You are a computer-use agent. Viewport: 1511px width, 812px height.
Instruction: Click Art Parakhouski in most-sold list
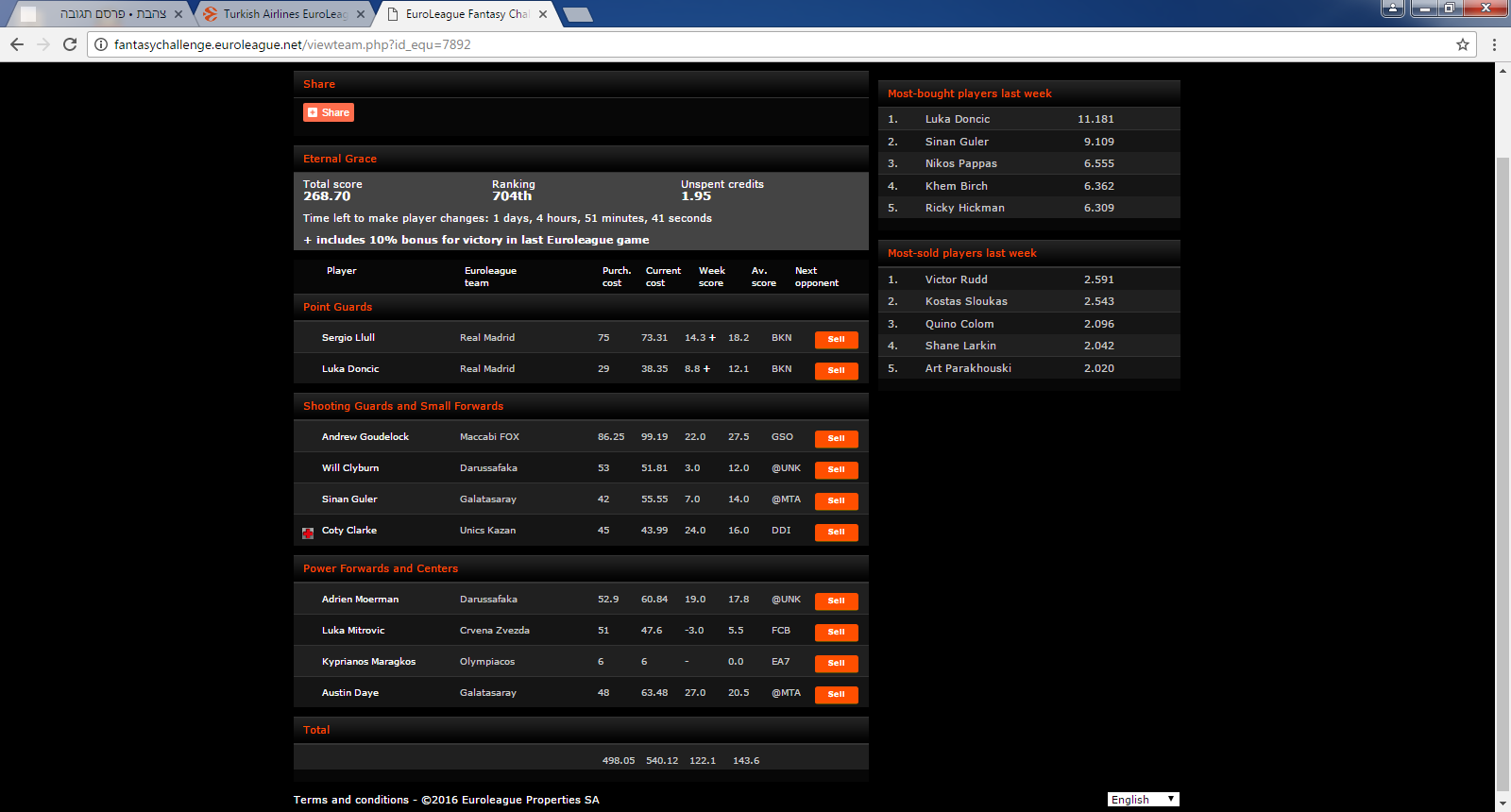tap(968, 368)
